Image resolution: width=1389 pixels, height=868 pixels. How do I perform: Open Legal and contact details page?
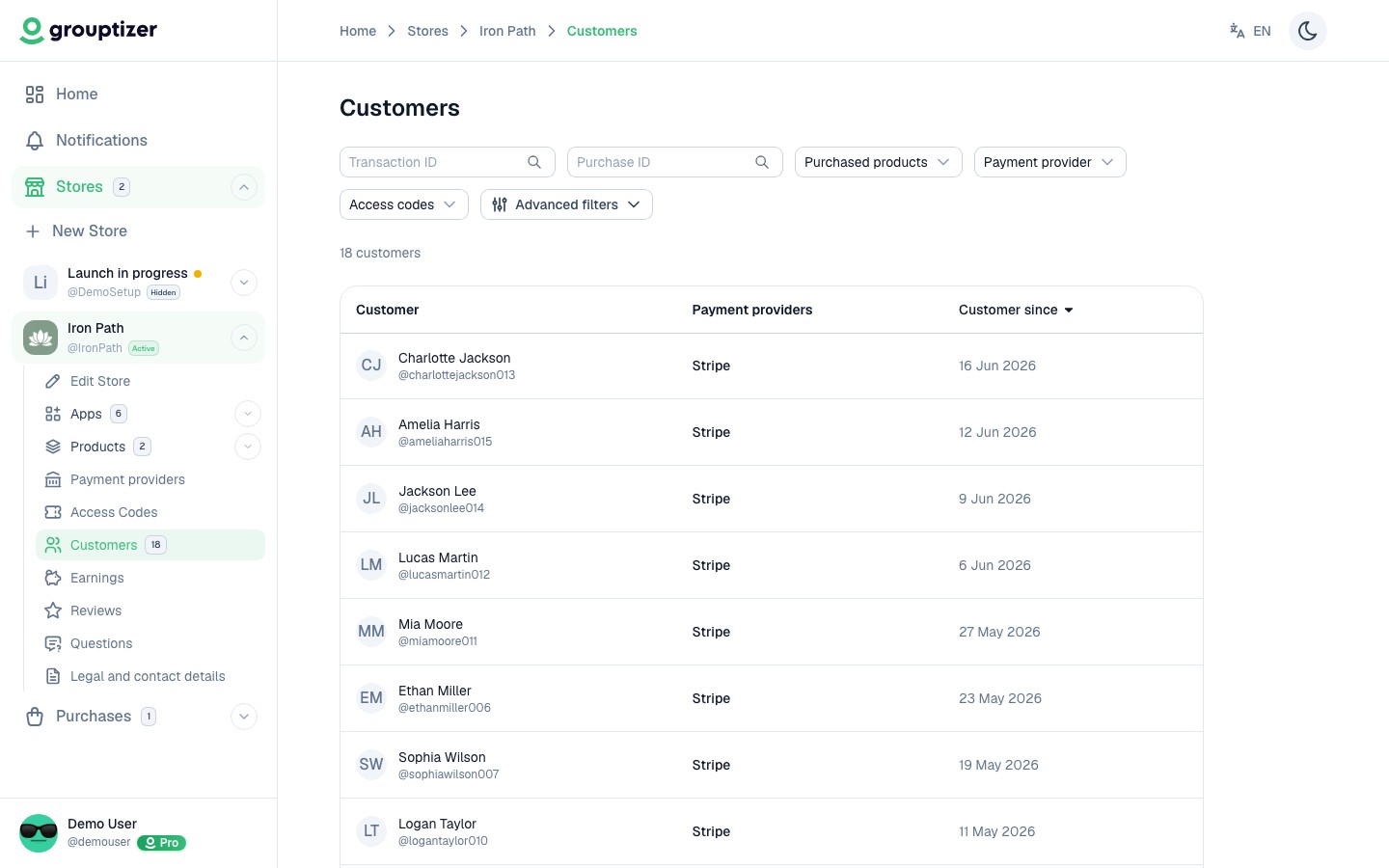(x=148, y=676)
